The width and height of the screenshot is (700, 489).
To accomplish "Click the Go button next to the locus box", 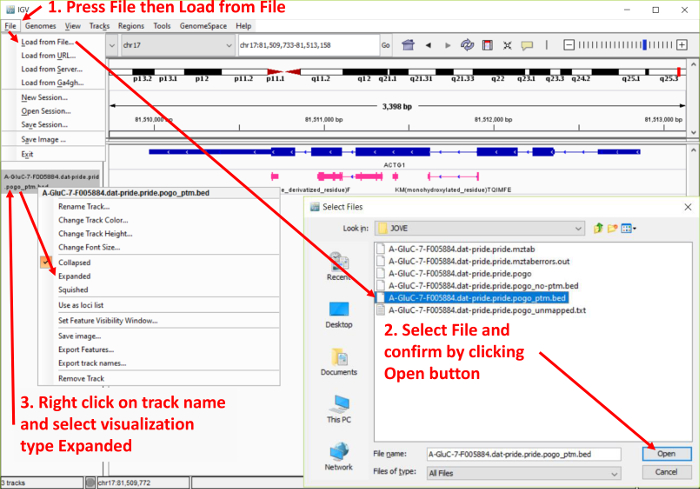I will click(x=386, y=45).
